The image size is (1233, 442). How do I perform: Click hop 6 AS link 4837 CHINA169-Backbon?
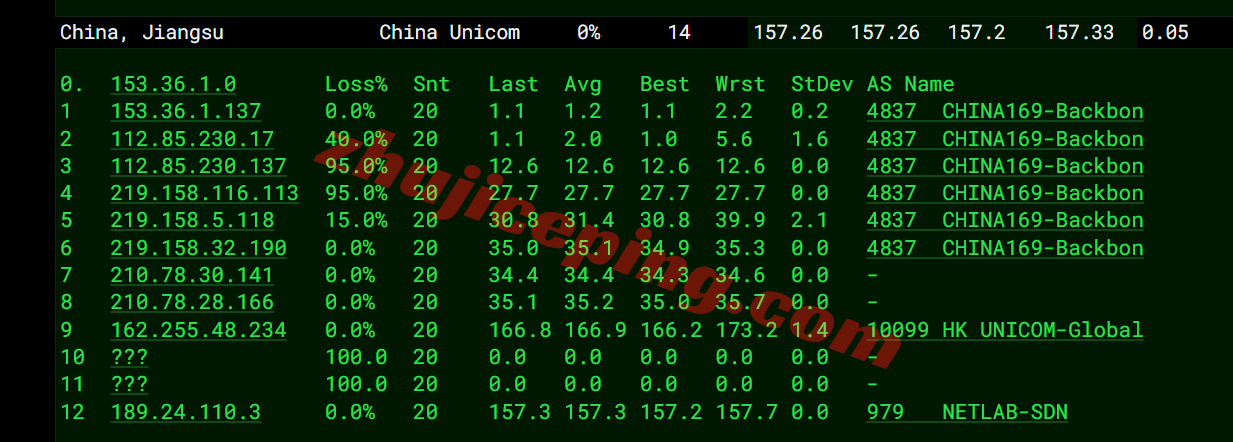tap(1005, 248)
